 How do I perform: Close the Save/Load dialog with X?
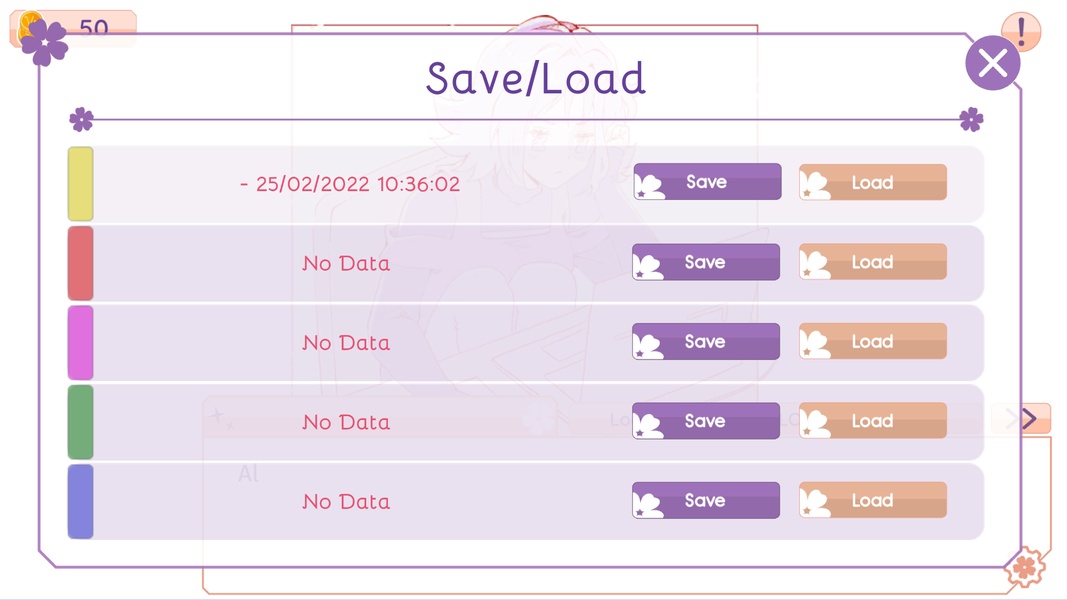[992, 63]
